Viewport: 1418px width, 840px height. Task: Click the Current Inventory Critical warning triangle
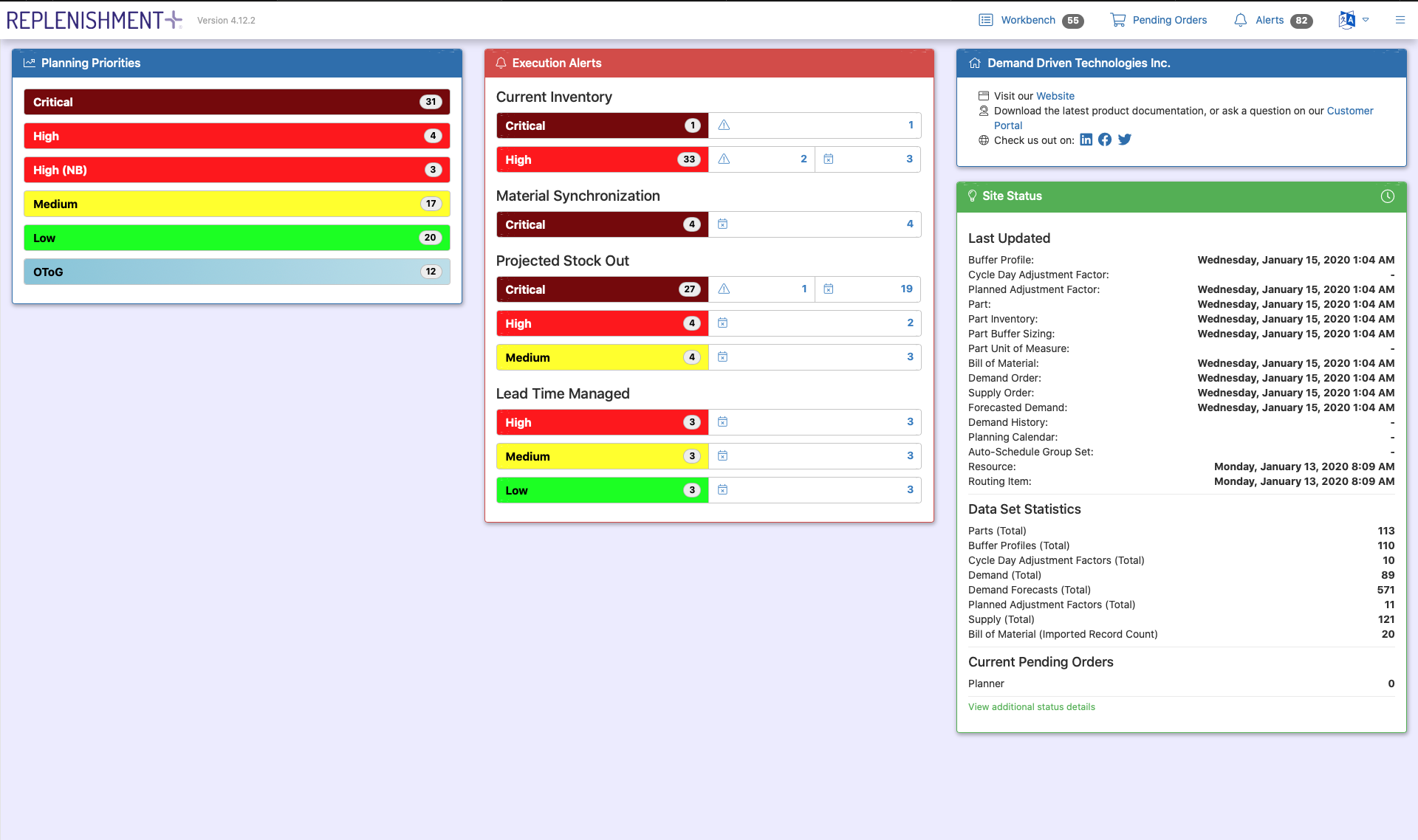[724, 125]
